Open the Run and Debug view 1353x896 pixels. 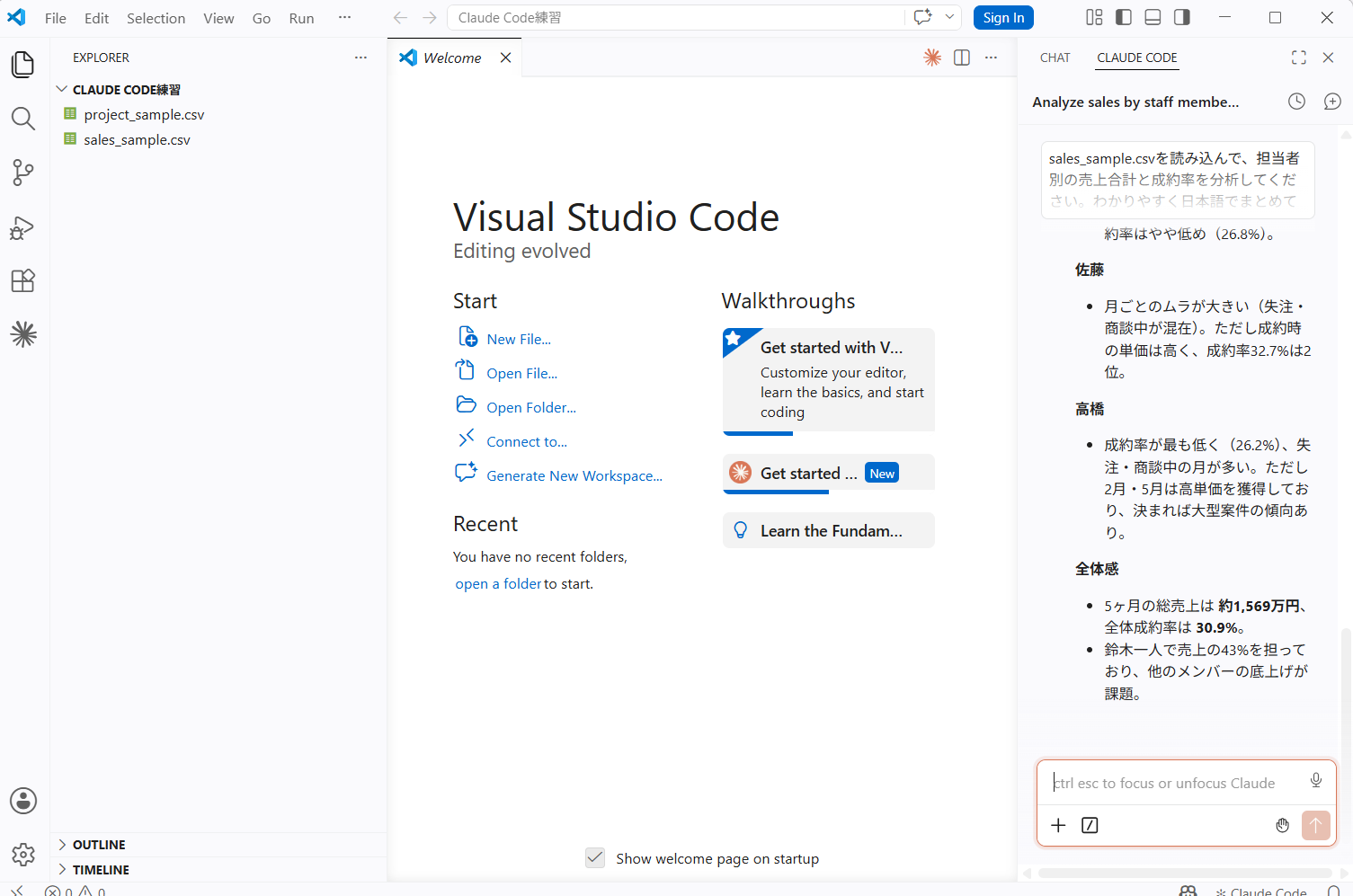point(23,227)
